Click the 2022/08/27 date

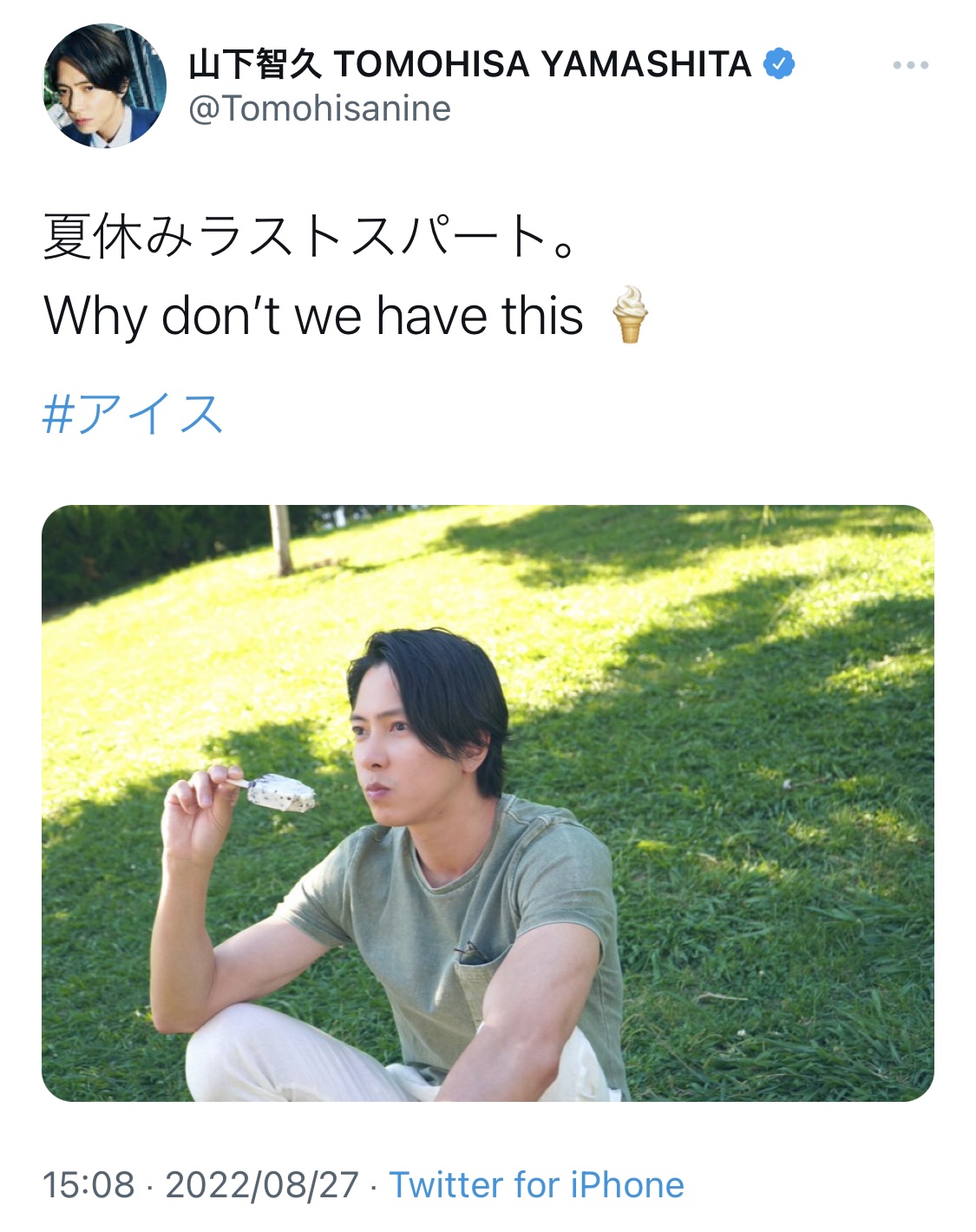click(262, 1184)
